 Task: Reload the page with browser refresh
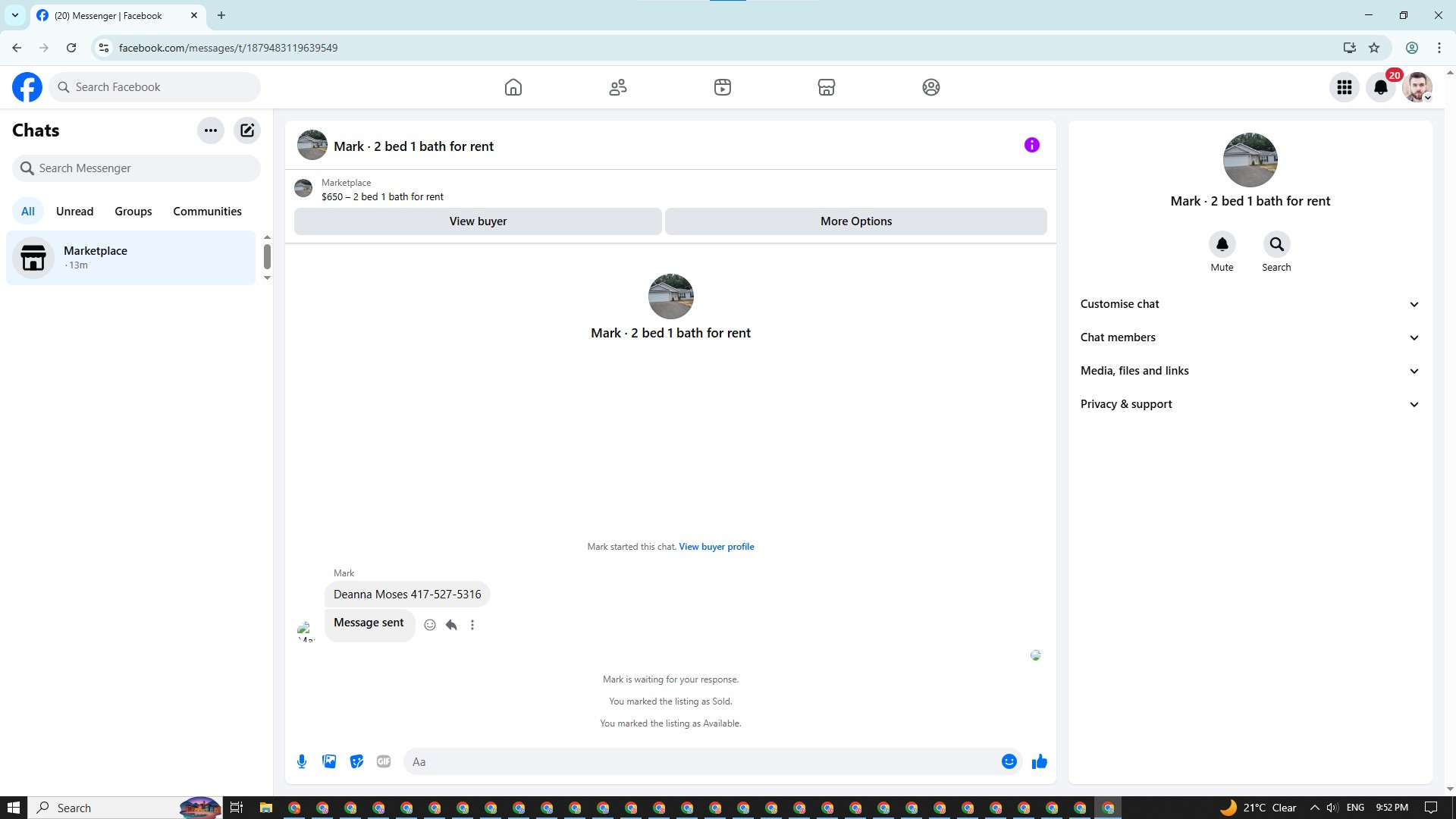click(x=71, y=48)
